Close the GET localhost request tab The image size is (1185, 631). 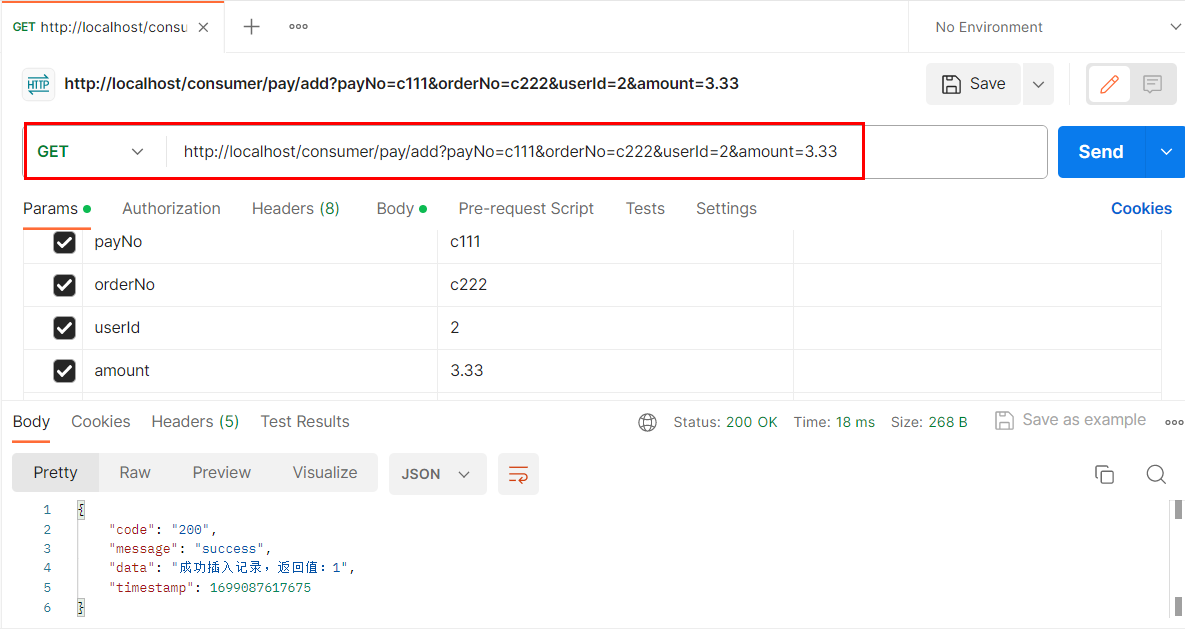click(x=203, y=27)
